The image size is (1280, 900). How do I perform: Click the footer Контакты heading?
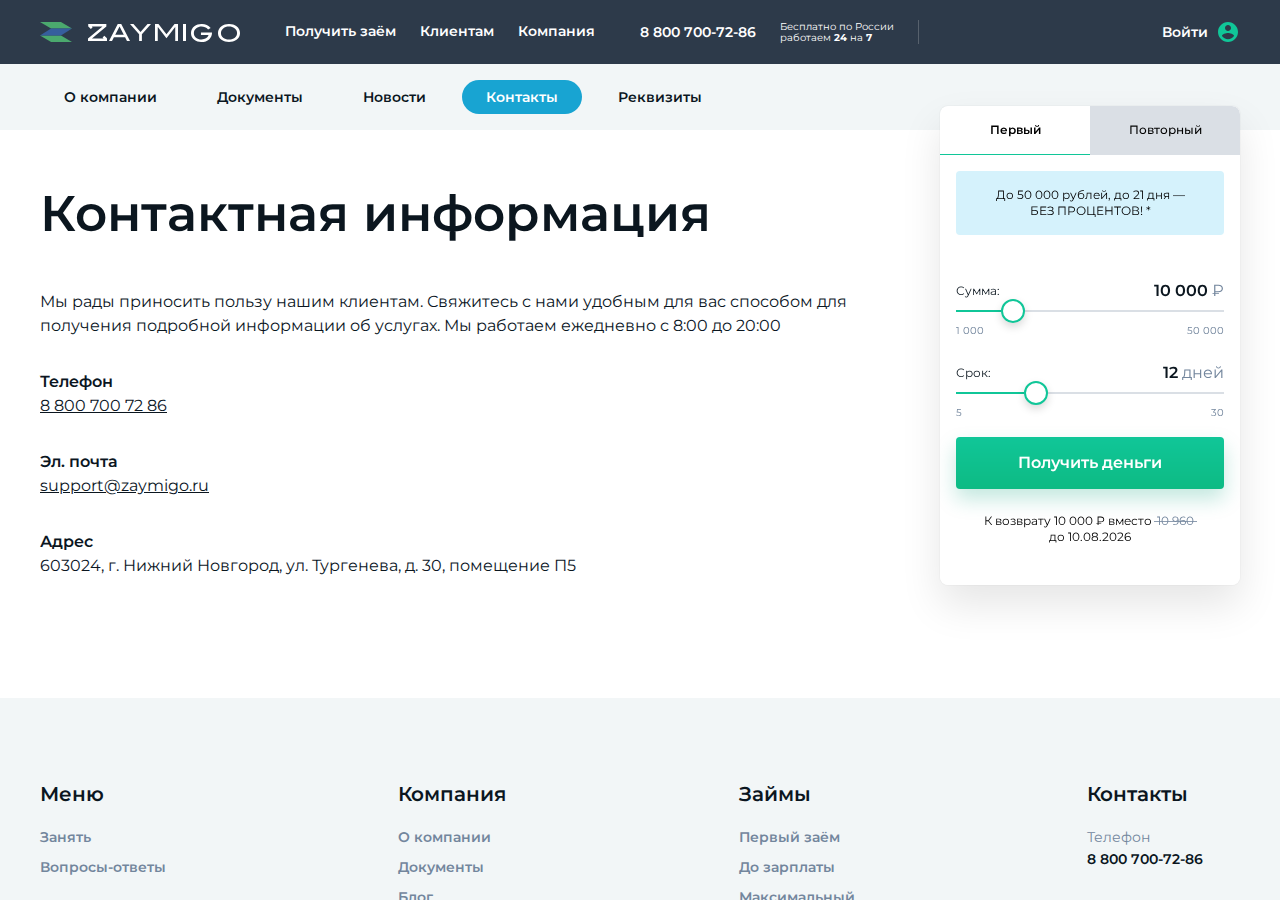[1137, 794]
